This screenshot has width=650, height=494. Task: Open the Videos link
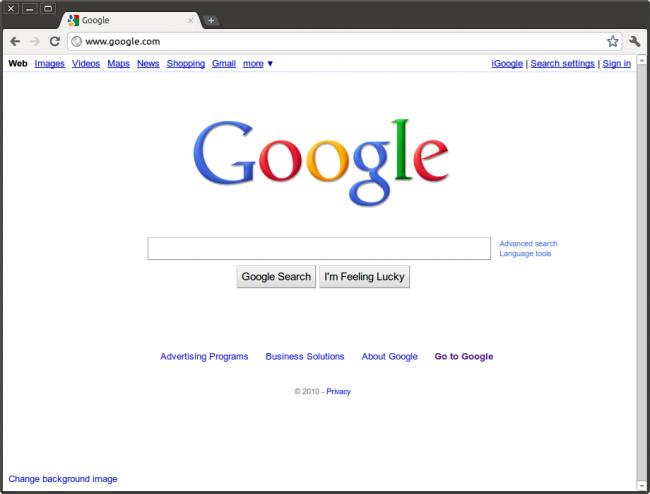86,63
